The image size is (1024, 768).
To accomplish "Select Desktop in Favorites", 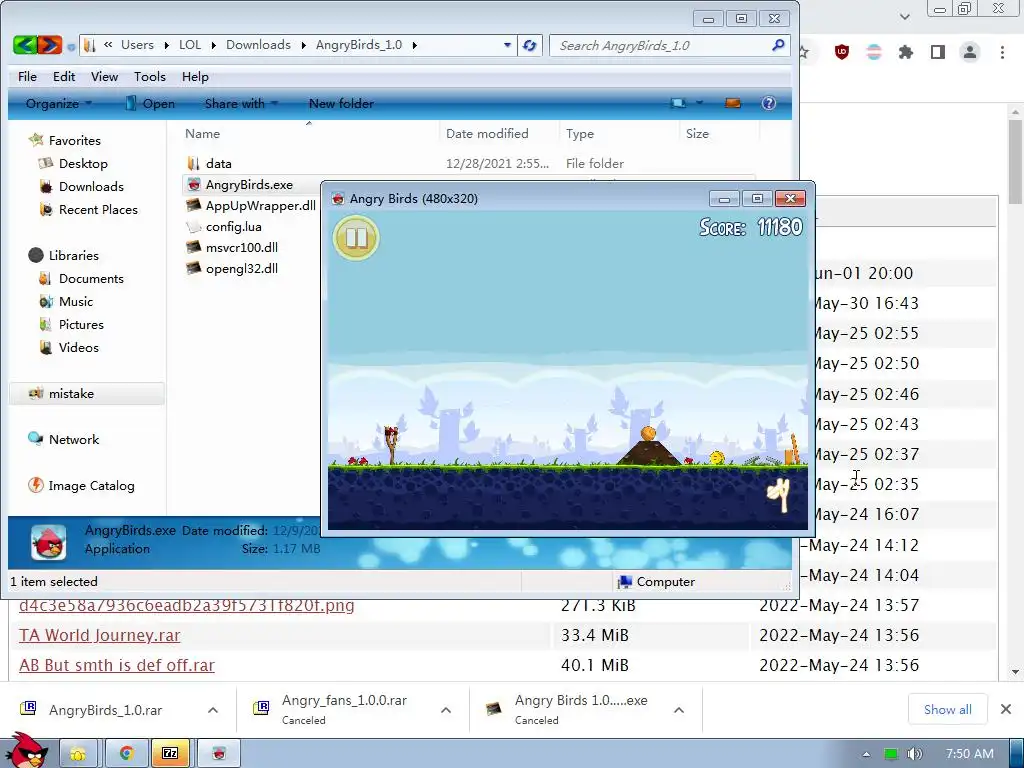I will (83, 163).
